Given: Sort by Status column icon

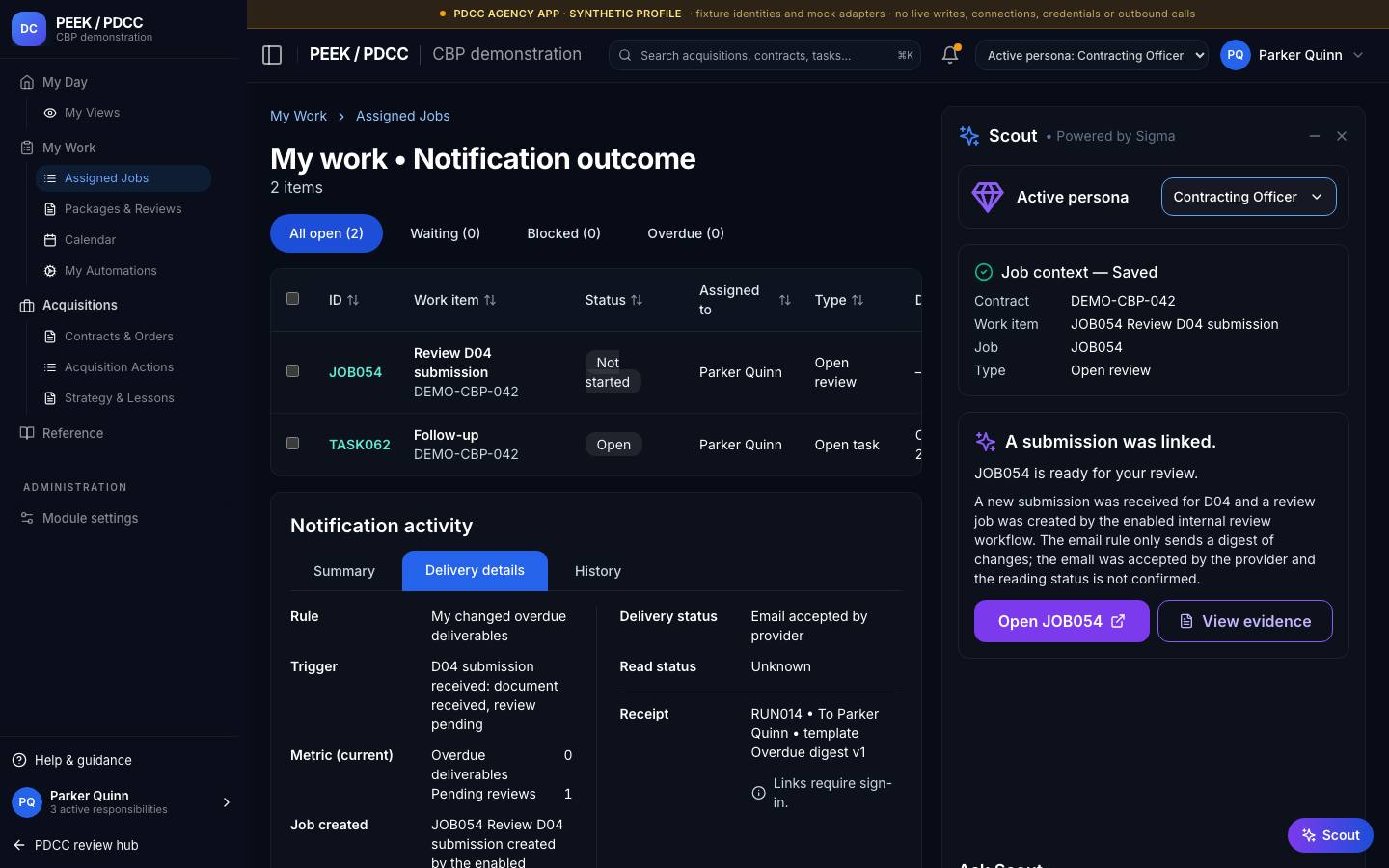Looking at the screenshot, I should coord(637,300).
